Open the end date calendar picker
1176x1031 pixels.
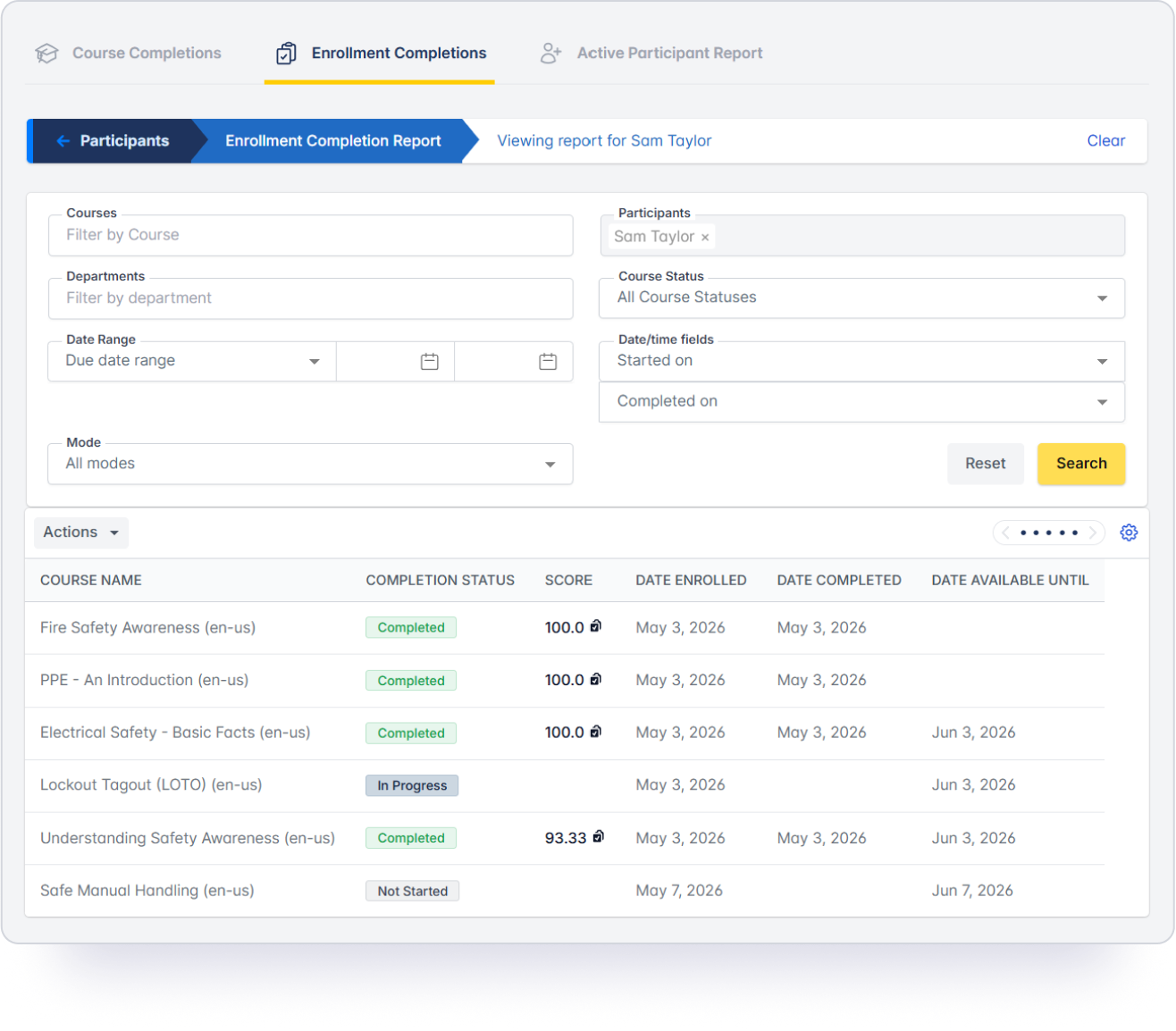tap(548, 362)
